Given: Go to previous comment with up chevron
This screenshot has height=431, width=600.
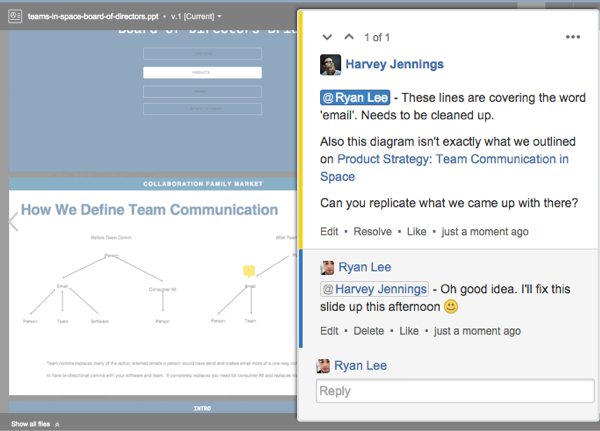Looking at the screenshot, I should (348, 37).
